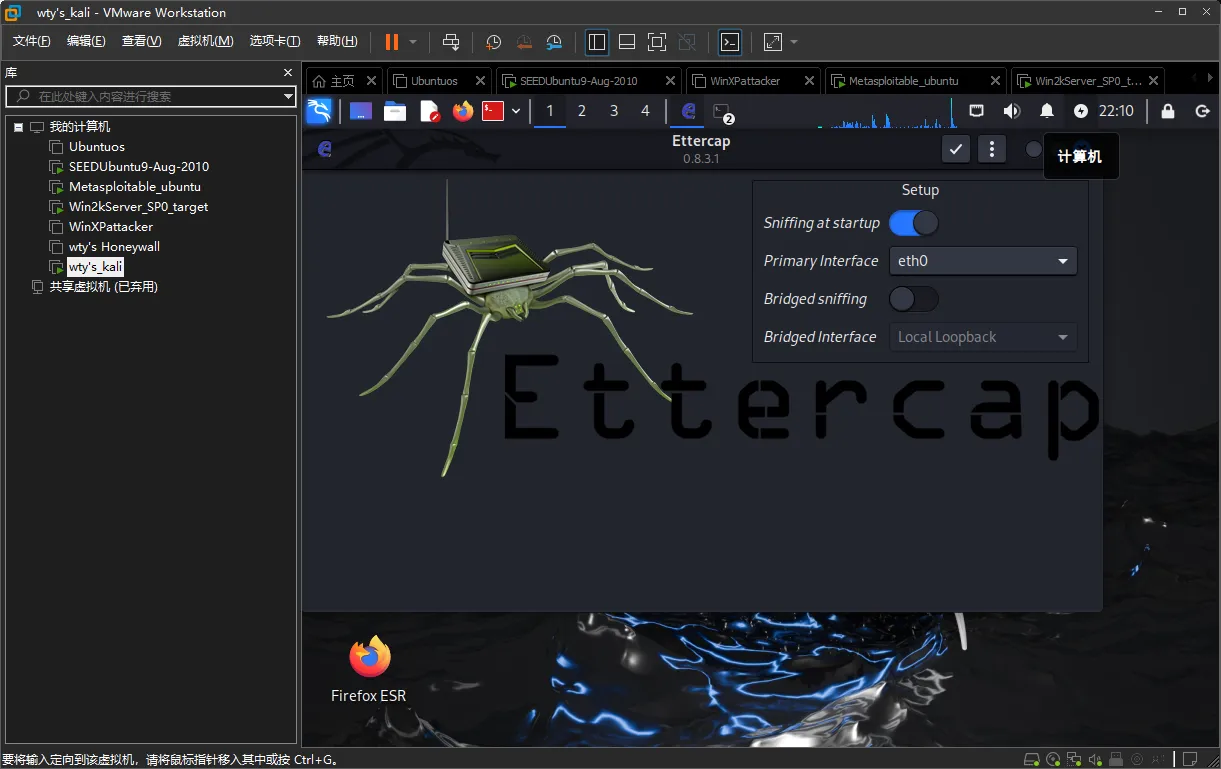Screen dimensions: 1221x769
Task: Click the CD/DVD status icon in status bar
Action: (1054, 759)
